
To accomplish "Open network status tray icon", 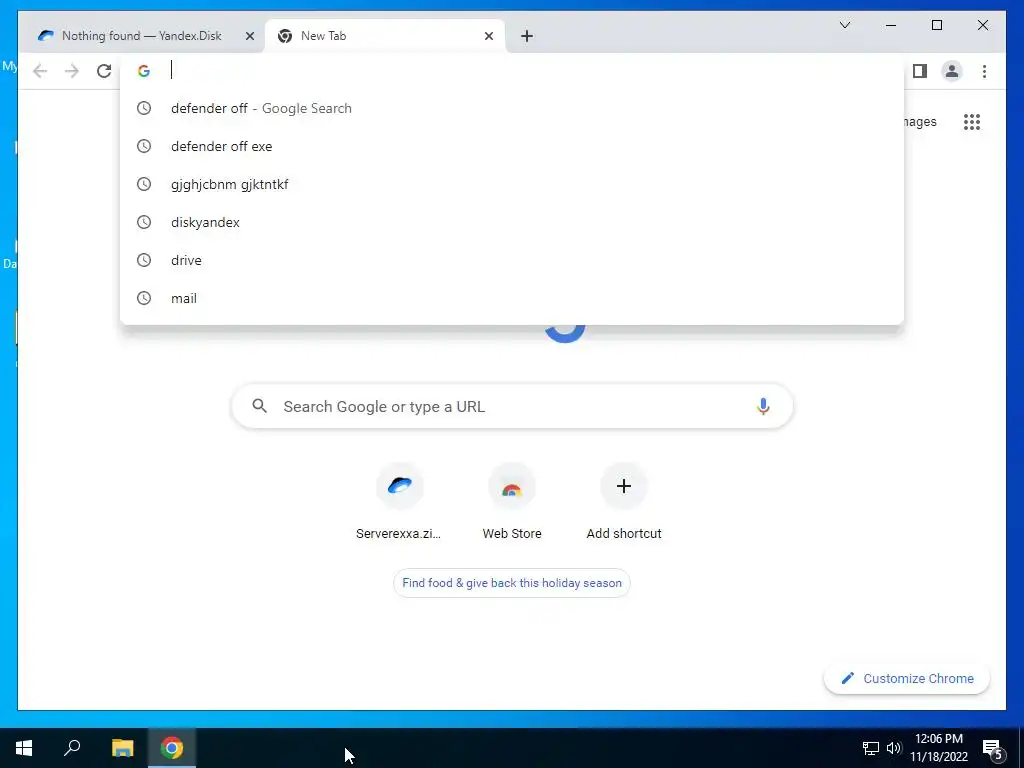I will [871, 748].
